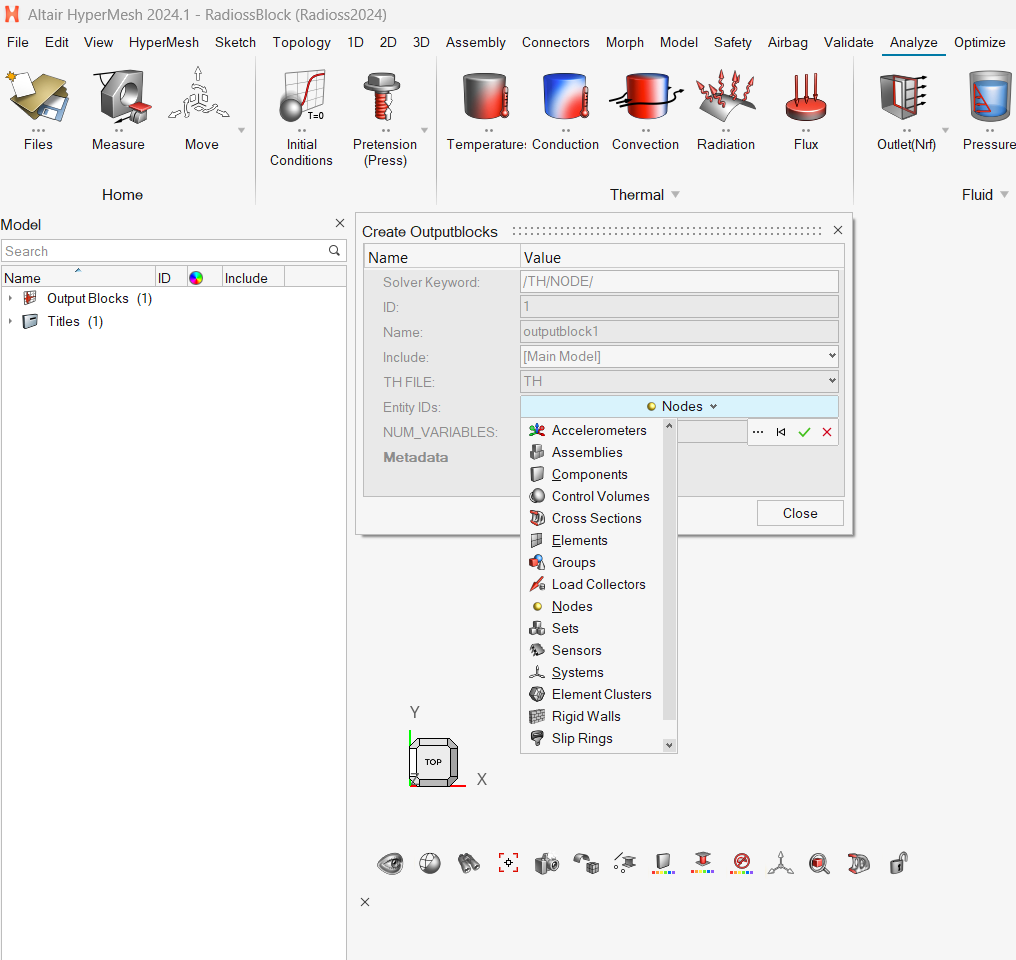Close the Model browser panel
1016x960 pixels.
pyautogui.click(x=340, y=223)
